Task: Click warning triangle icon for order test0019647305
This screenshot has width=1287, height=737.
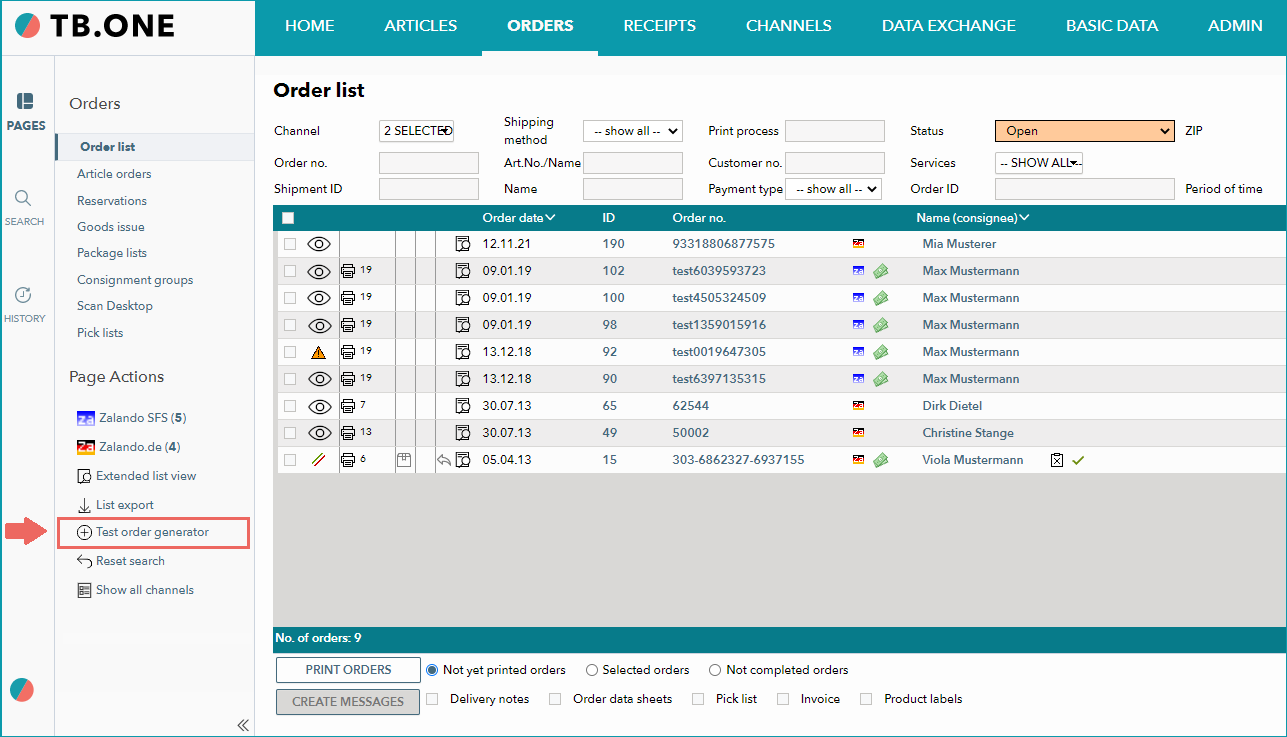Action: (x=319, y=352)
